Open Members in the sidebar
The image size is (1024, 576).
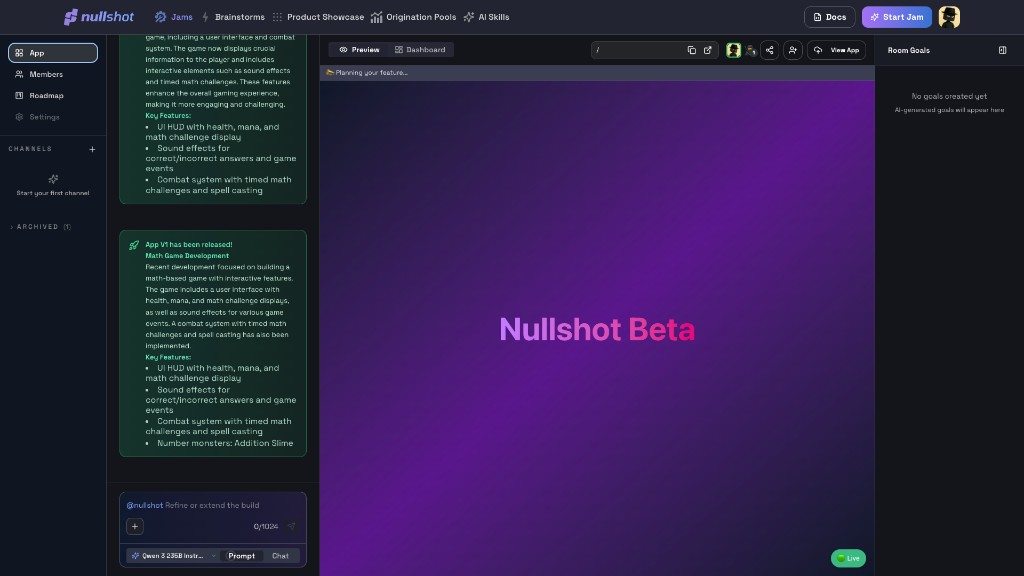click(x=53, y=74)
